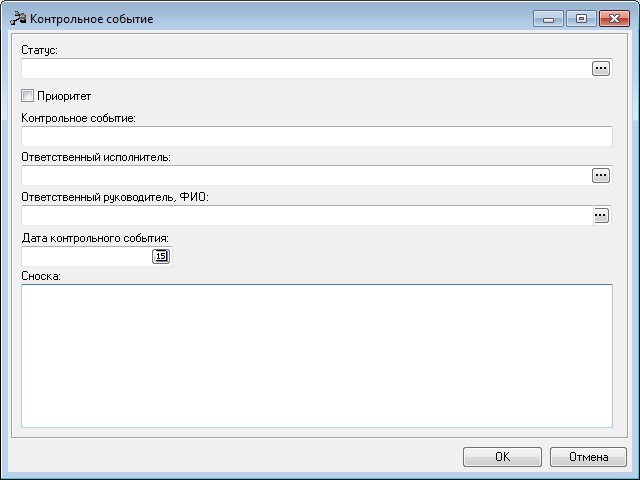640x480 pixels.
Task: Minimize the Контрольное событие window
Action: click(x=548, y=19)
